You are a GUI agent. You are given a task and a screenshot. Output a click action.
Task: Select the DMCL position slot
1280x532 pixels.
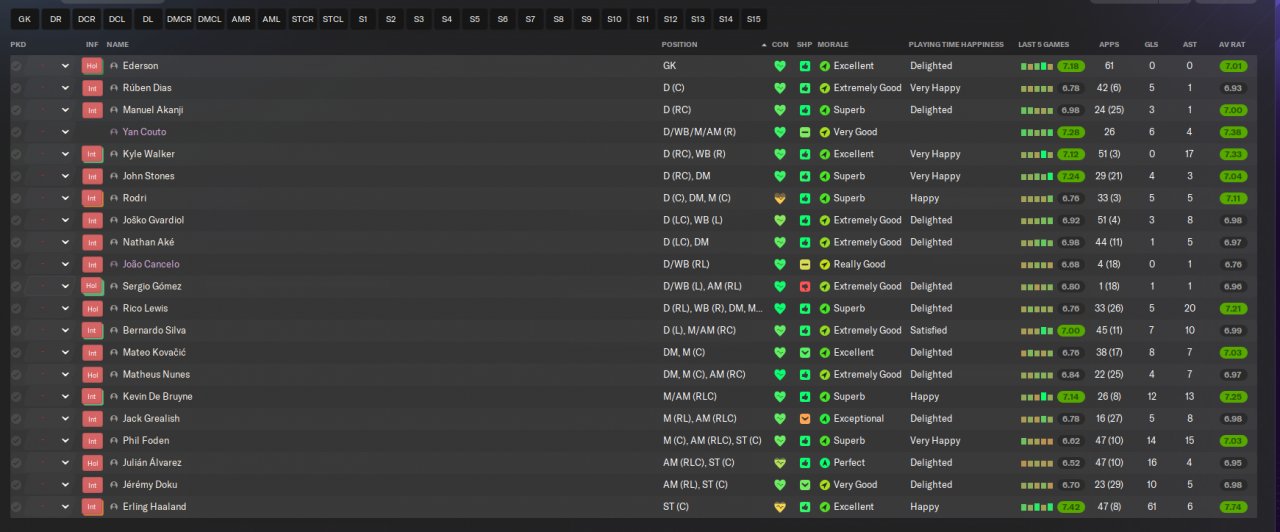[x=210, y=19]
